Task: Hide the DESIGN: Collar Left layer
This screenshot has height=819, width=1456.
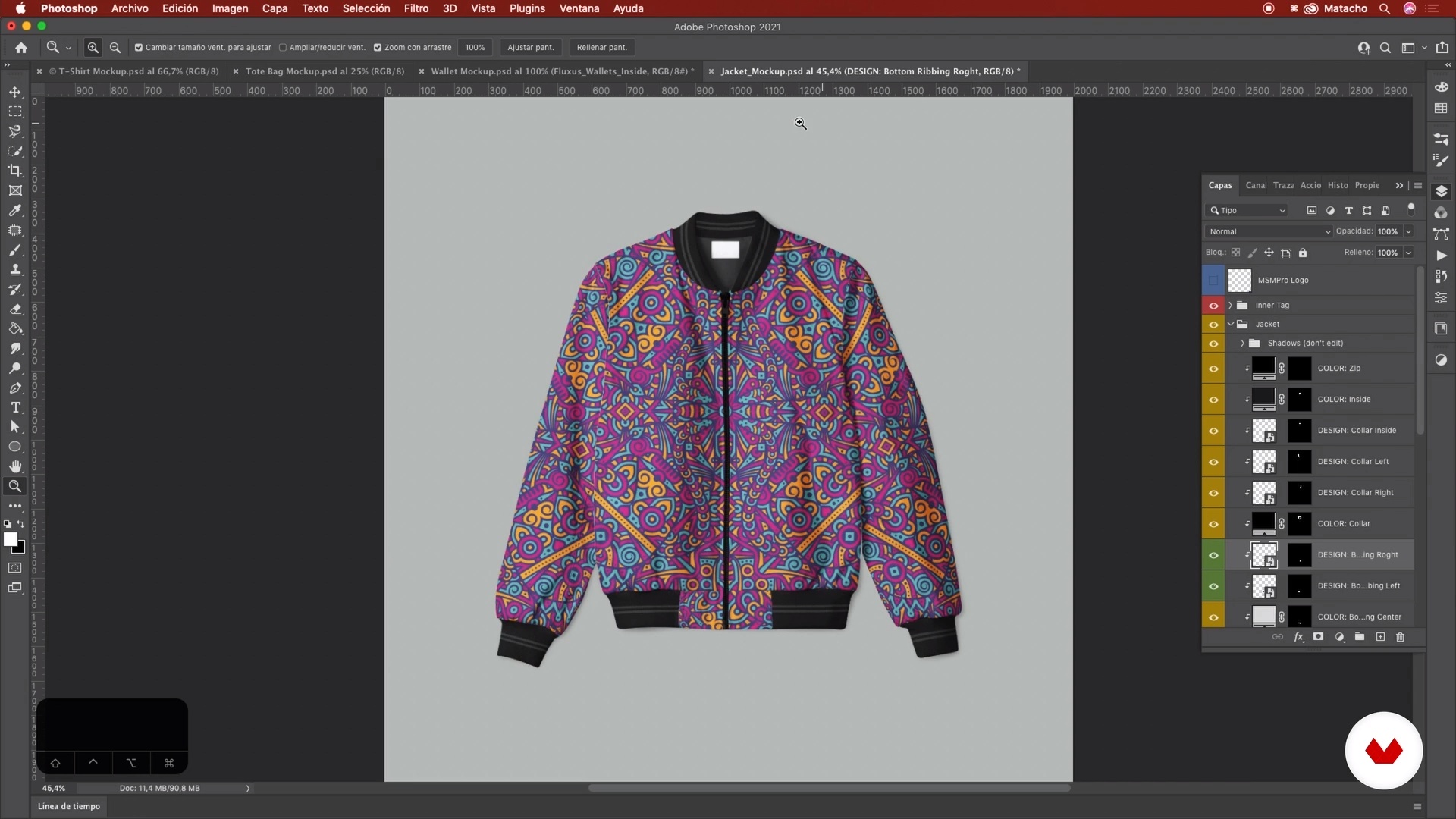Action: pos(1213,462)
